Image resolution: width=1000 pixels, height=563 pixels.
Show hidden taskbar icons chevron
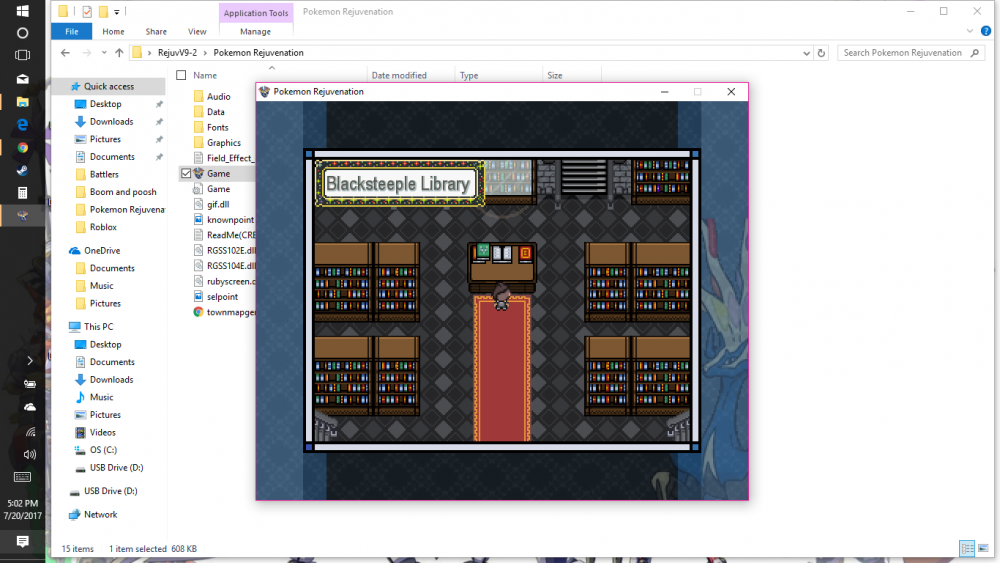coord(30,360)
